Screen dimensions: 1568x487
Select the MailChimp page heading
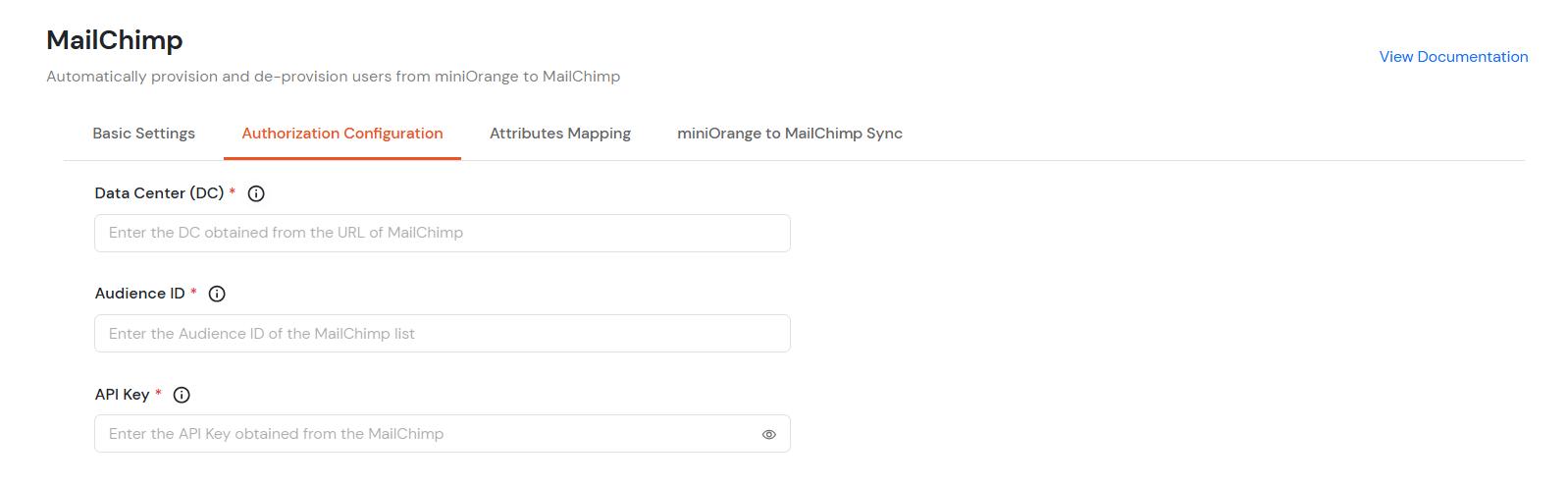[x=115, y=40]
